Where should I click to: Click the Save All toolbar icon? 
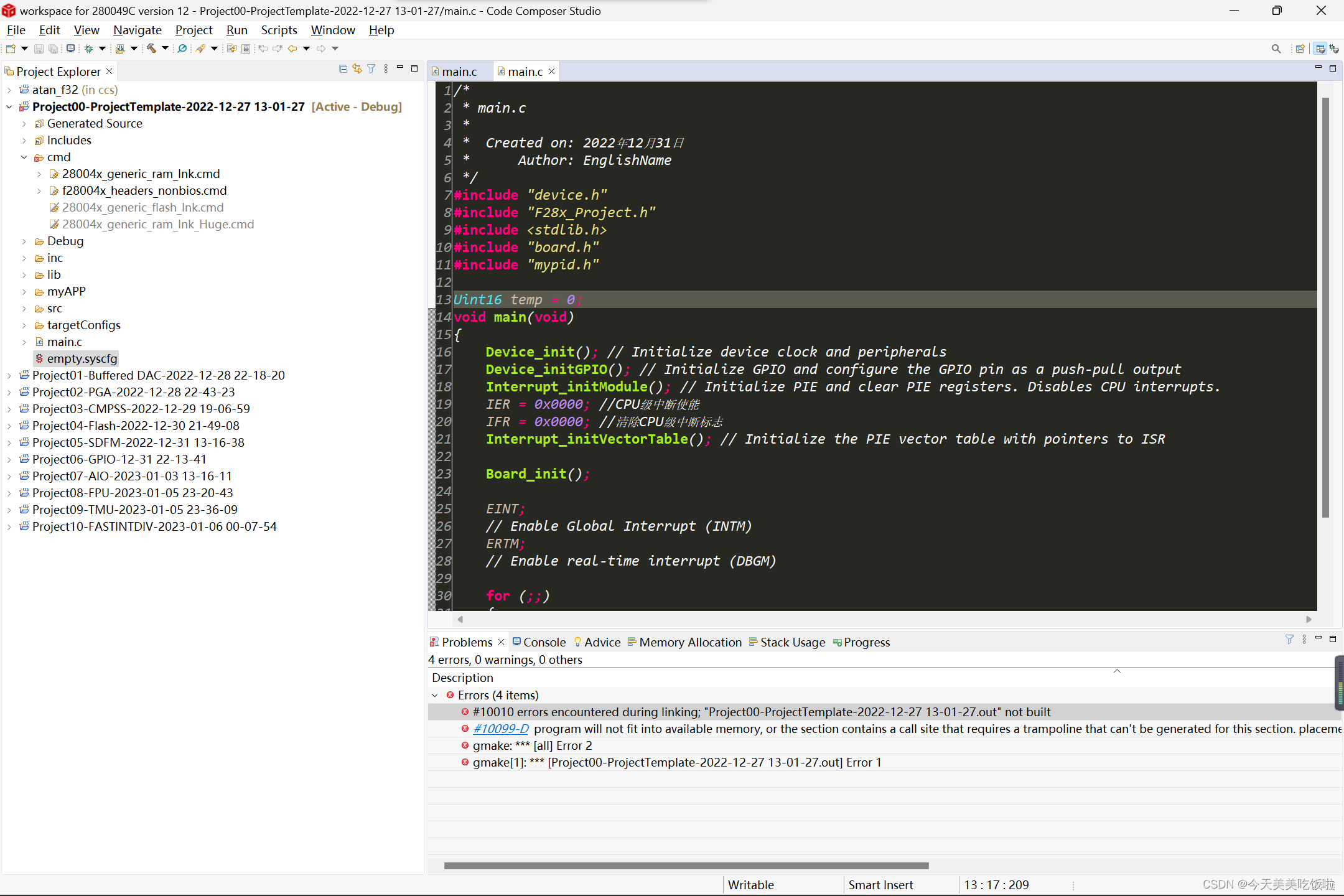[x=52, y=48]
